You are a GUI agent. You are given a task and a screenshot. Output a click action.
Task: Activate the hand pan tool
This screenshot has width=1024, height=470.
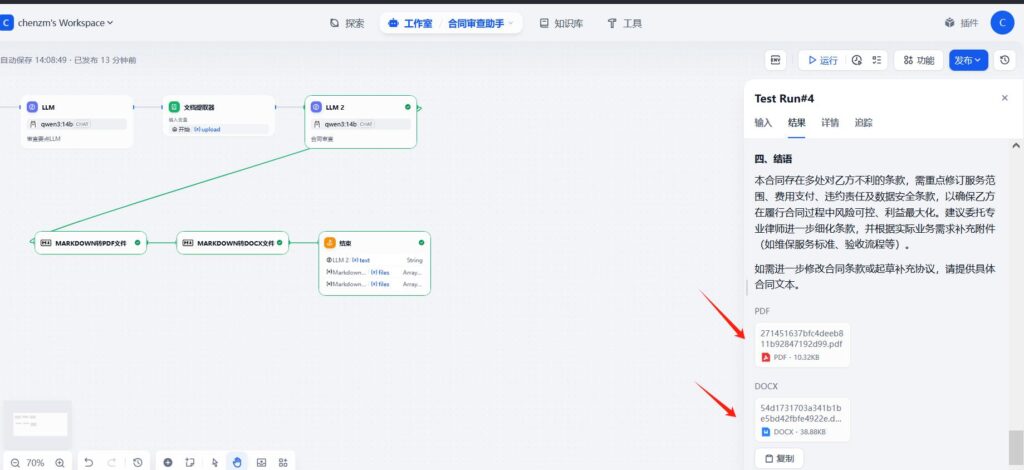pos(237,463)
